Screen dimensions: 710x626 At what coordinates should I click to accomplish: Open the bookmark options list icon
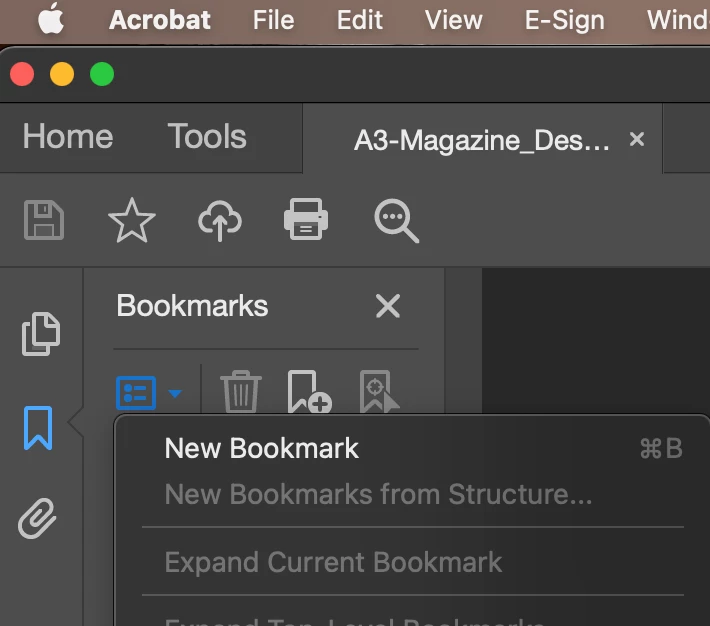pos(136,393)
